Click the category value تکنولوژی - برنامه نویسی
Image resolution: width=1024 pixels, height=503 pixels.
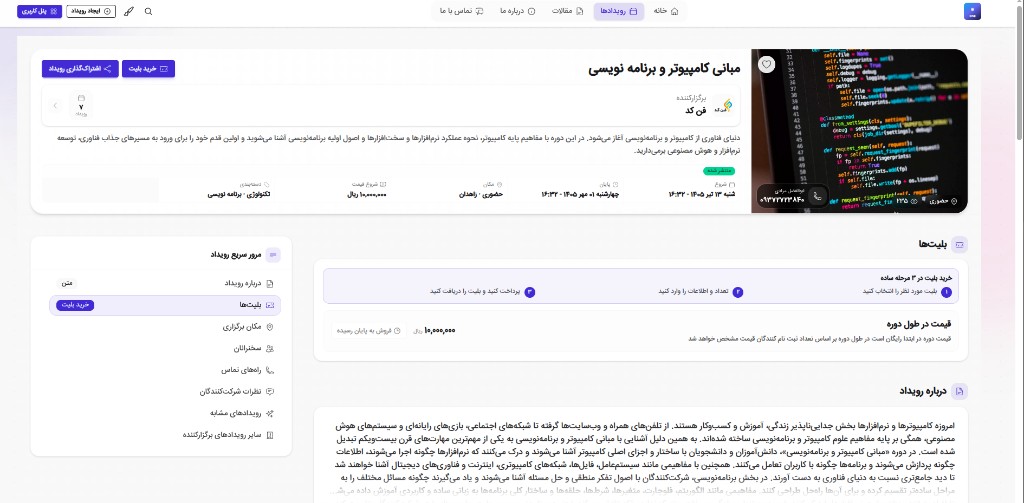click(x=239, y=194)
